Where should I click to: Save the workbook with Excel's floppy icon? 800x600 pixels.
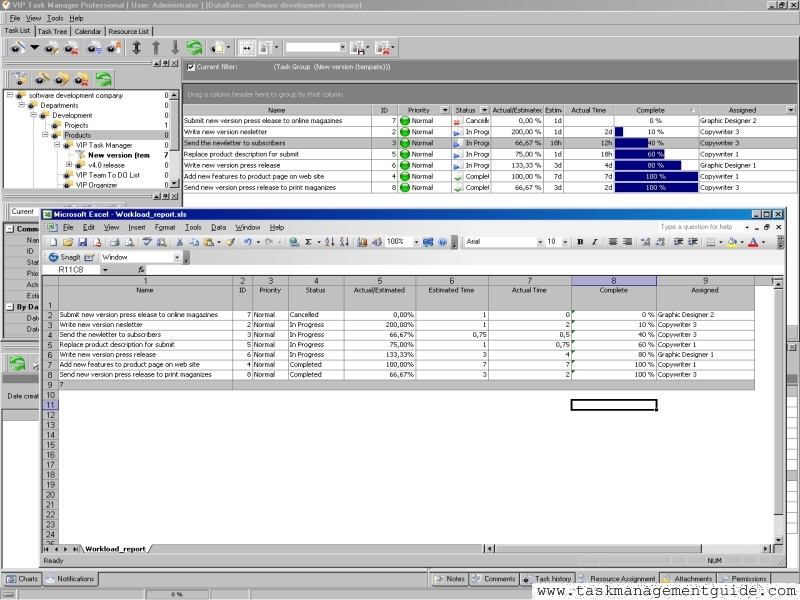tap(83, 242)
